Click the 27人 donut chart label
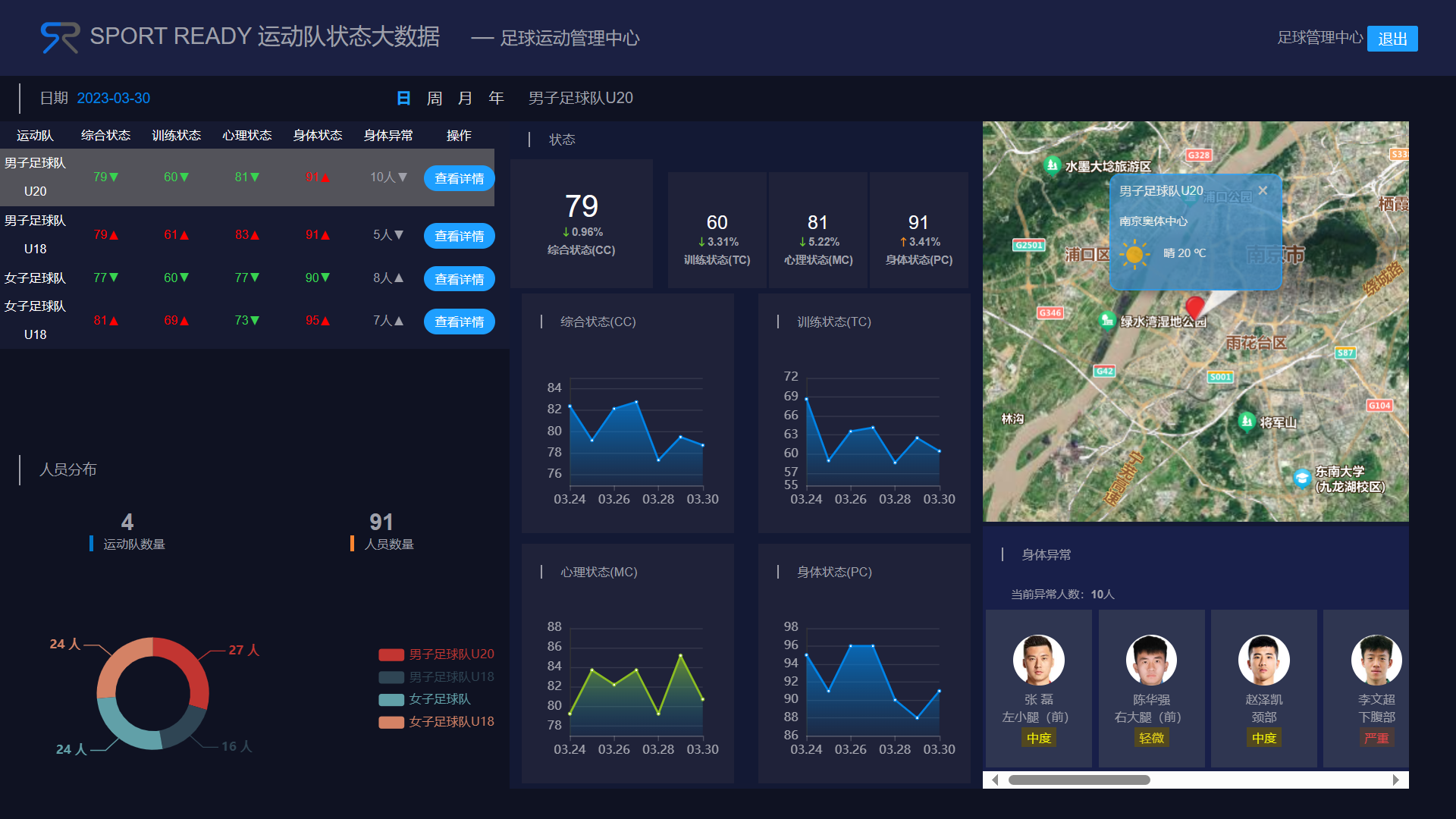1456x819 pixels. tap(243, 650)
